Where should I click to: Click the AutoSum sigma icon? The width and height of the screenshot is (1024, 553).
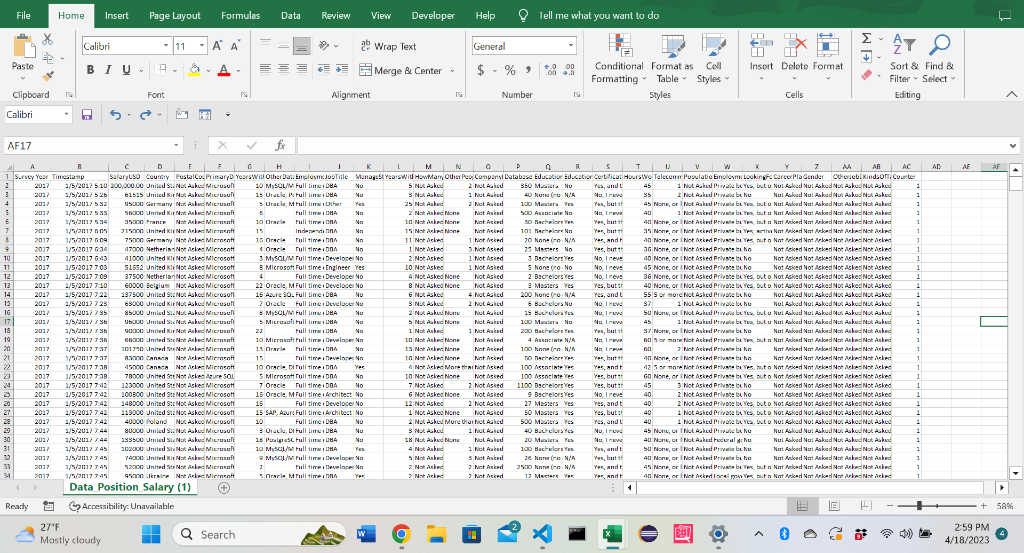click(x=867, y=39)
